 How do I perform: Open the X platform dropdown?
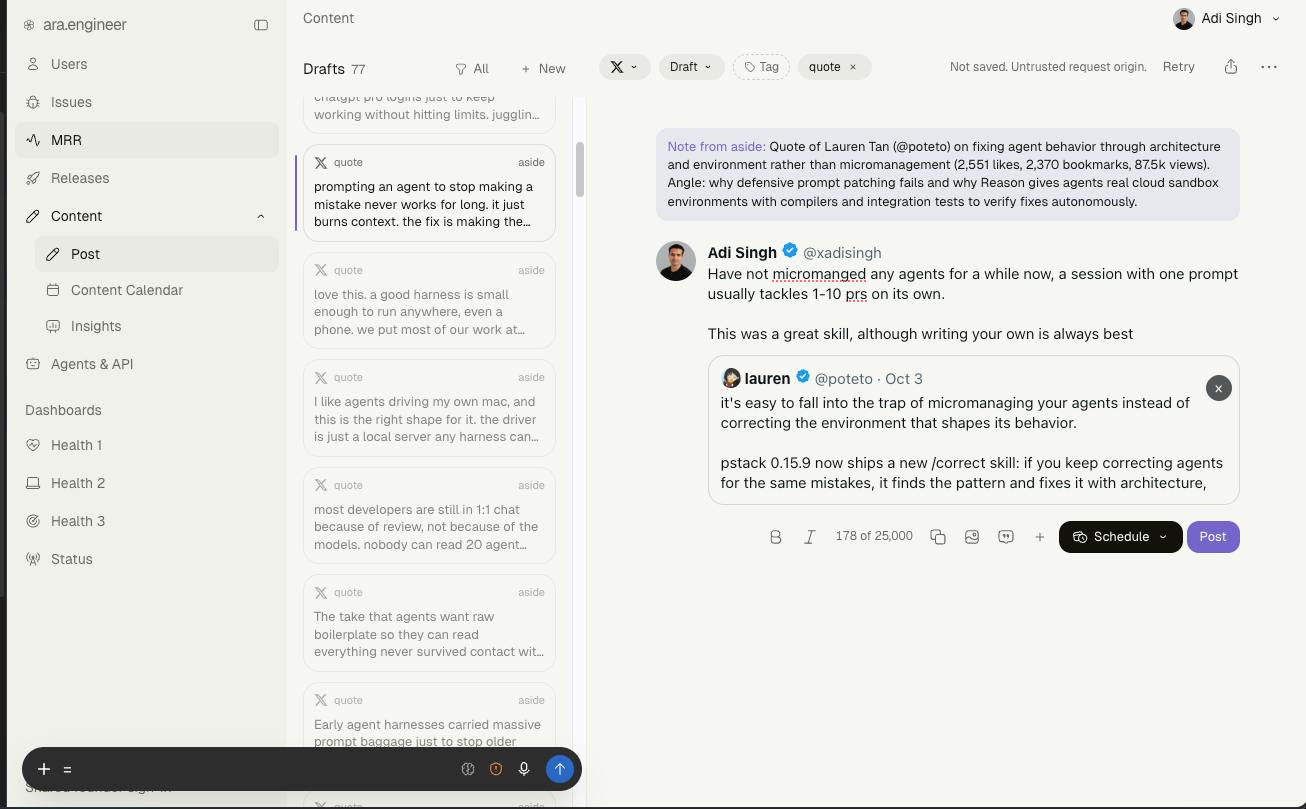625,67
